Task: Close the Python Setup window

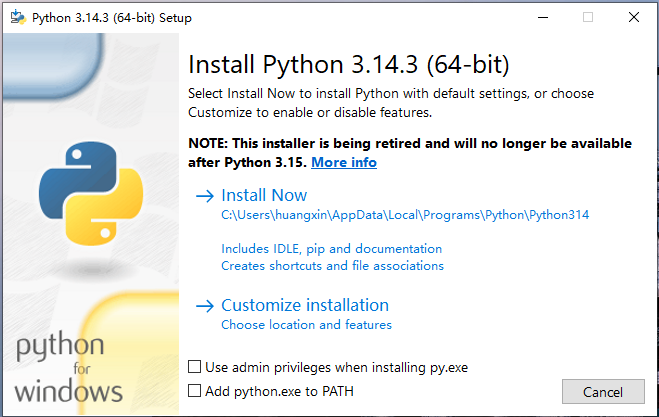Action: click(633, 17)
